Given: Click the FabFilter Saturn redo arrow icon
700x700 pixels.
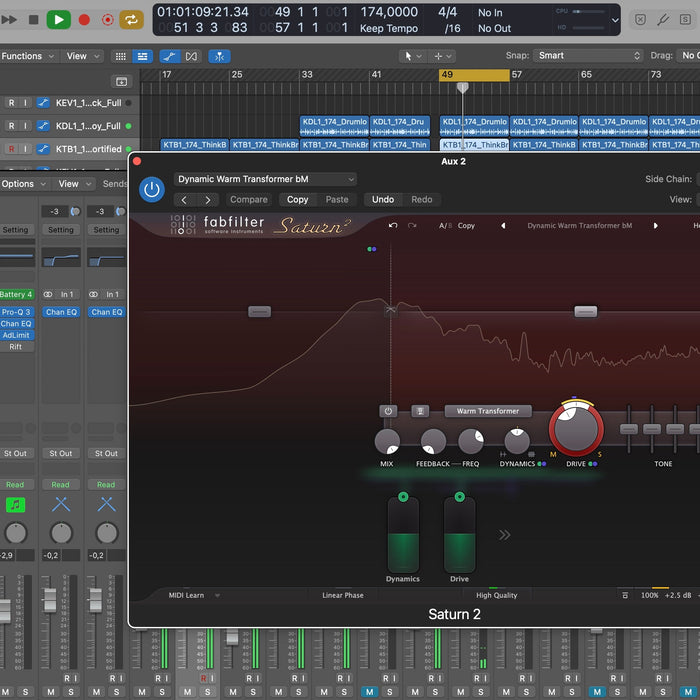Looking at the screenshot, I should (x=412, y=225).
